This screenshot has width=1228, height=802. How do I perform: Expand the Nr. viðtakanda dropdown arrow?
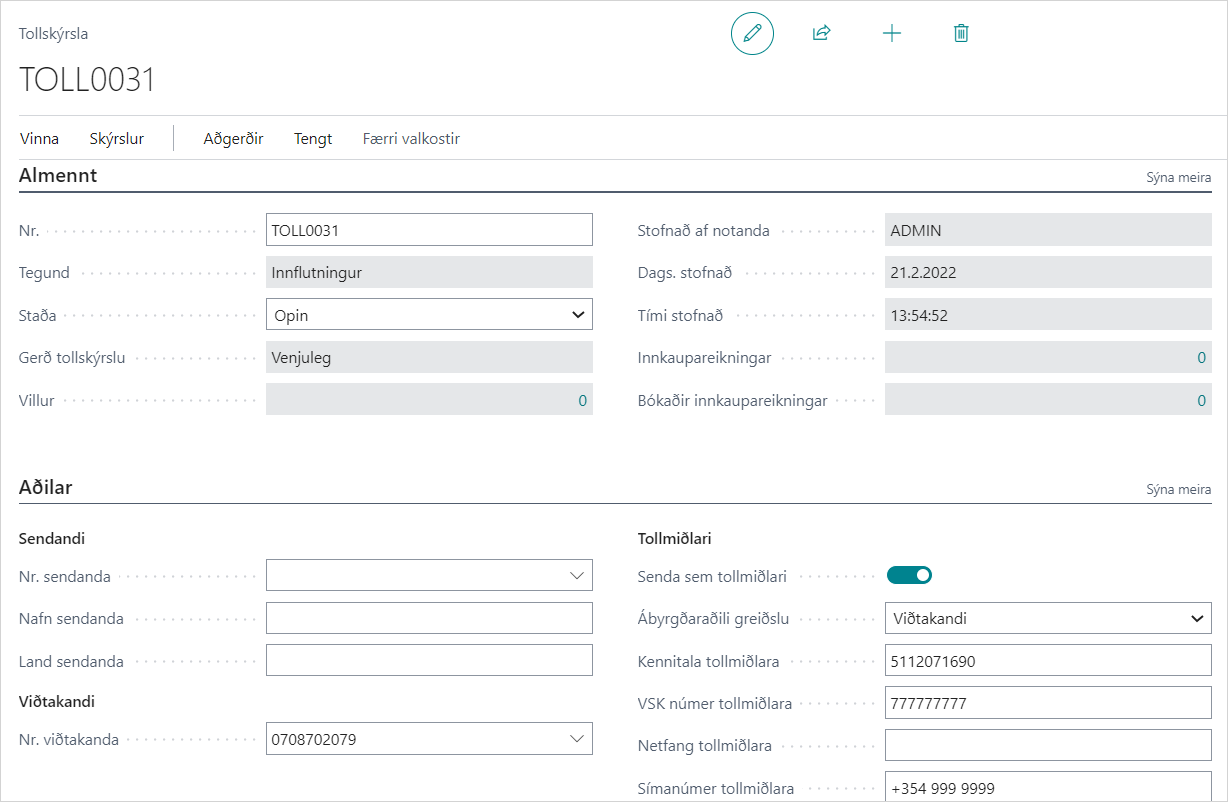[x=577, y=739]
